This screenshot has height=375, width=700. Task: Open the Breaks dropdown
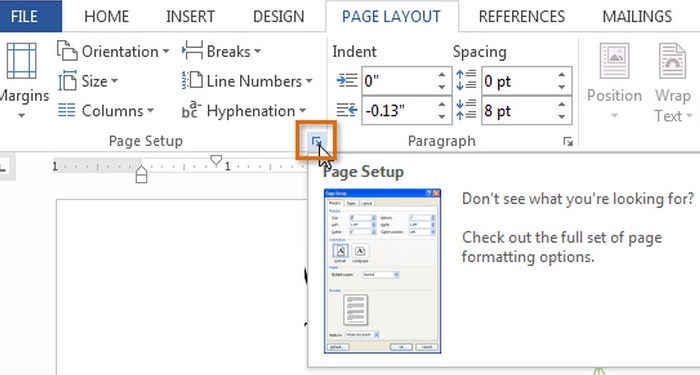221,51
